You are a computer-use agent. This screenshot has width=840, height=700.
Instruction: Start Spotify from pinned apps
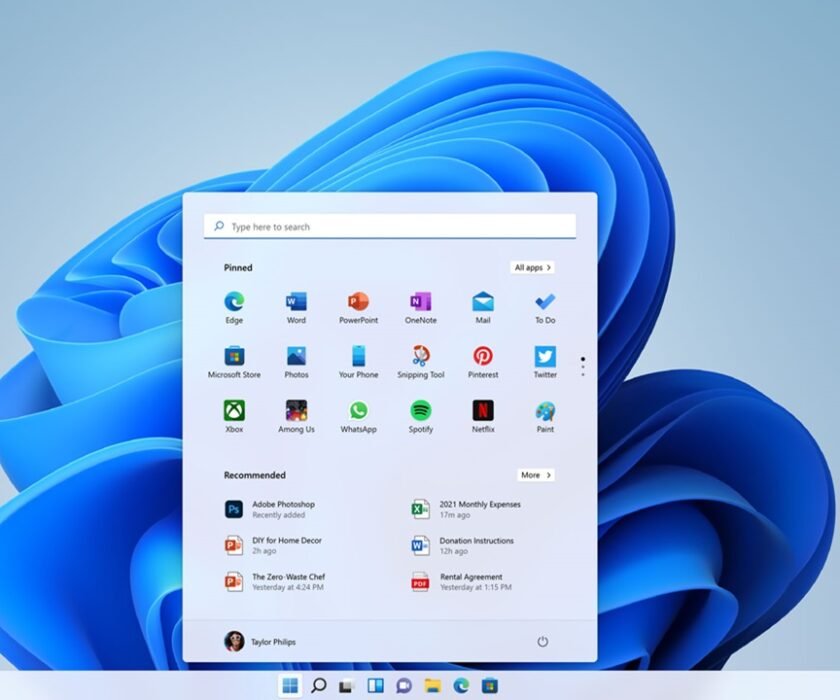click(x=420, y=411)
